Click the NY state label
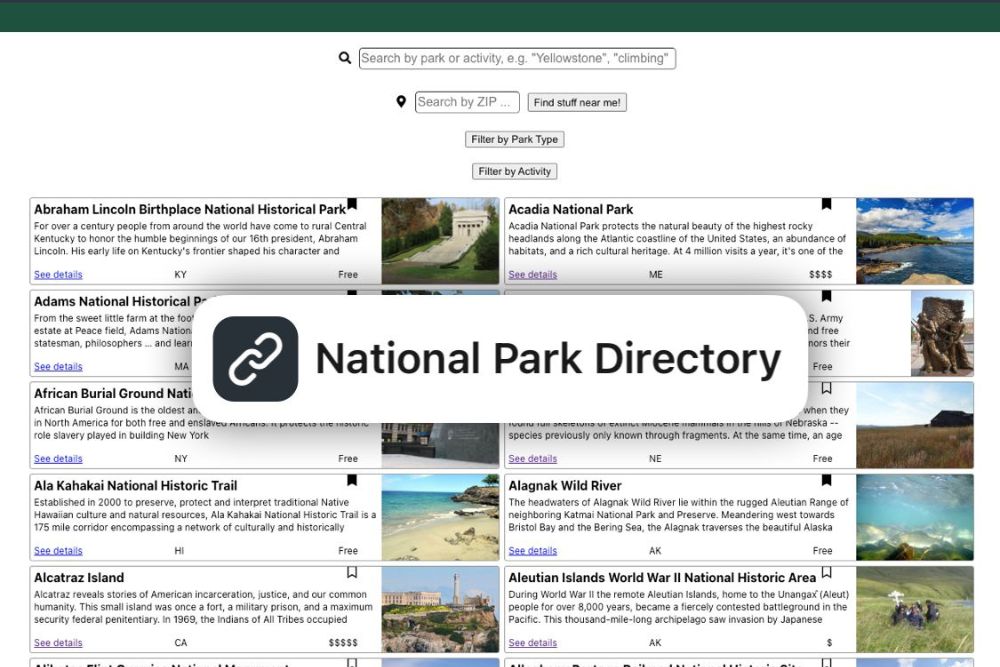 pos(180,458)
